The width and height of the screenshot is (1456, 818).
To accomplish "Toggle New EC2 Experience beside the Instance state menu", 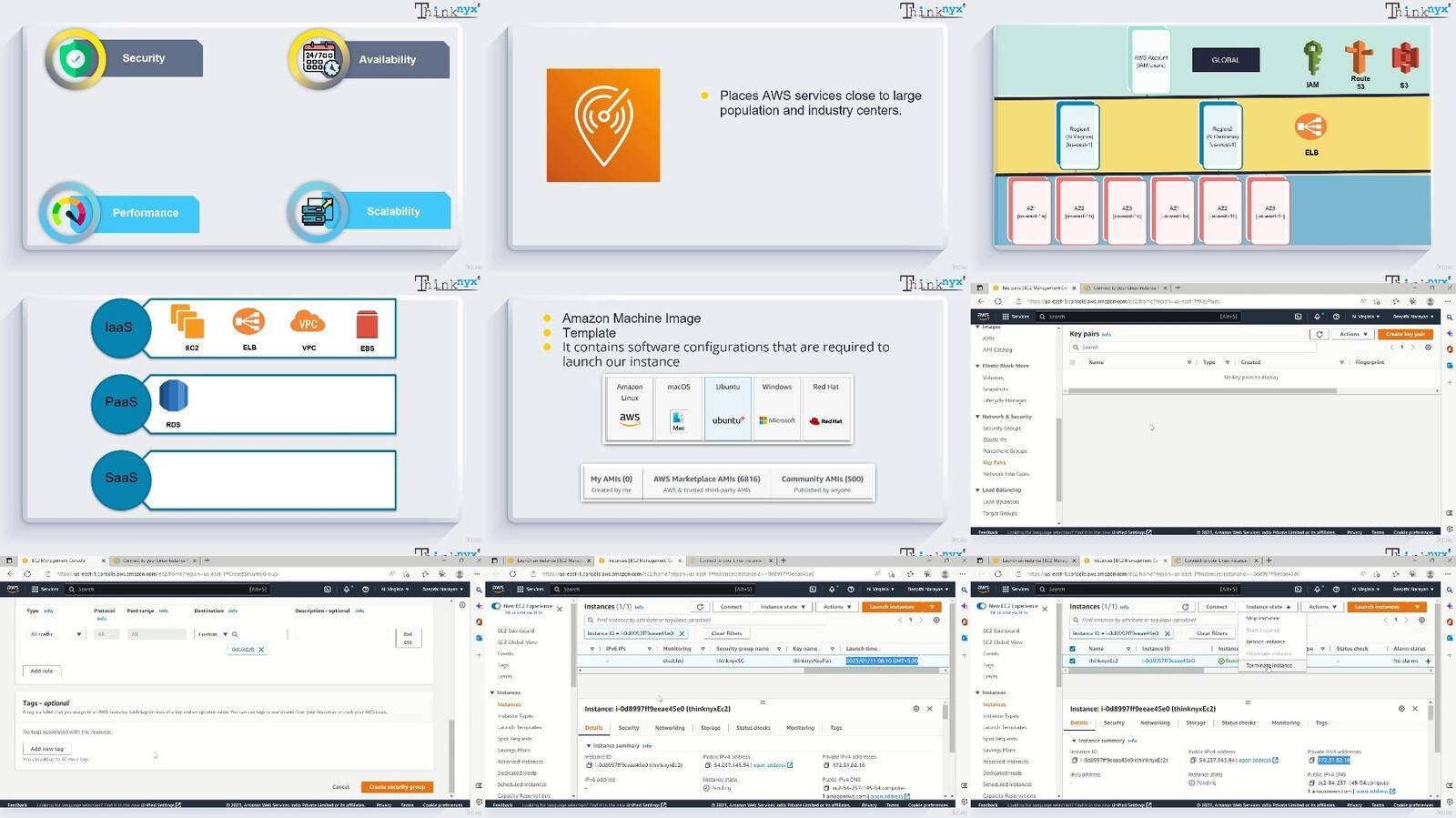I will pos(982,606).
